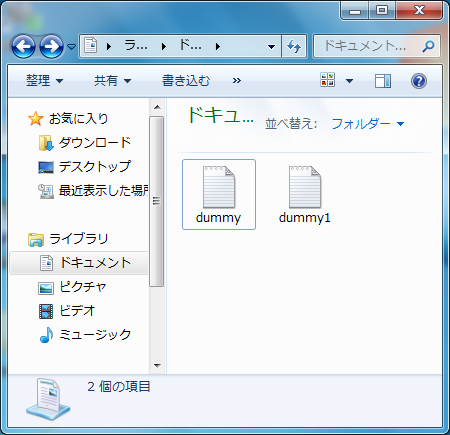The image size is (450, 435).
Task: Open the view options dropdown arrow
Action: click(x=349, y=81)
